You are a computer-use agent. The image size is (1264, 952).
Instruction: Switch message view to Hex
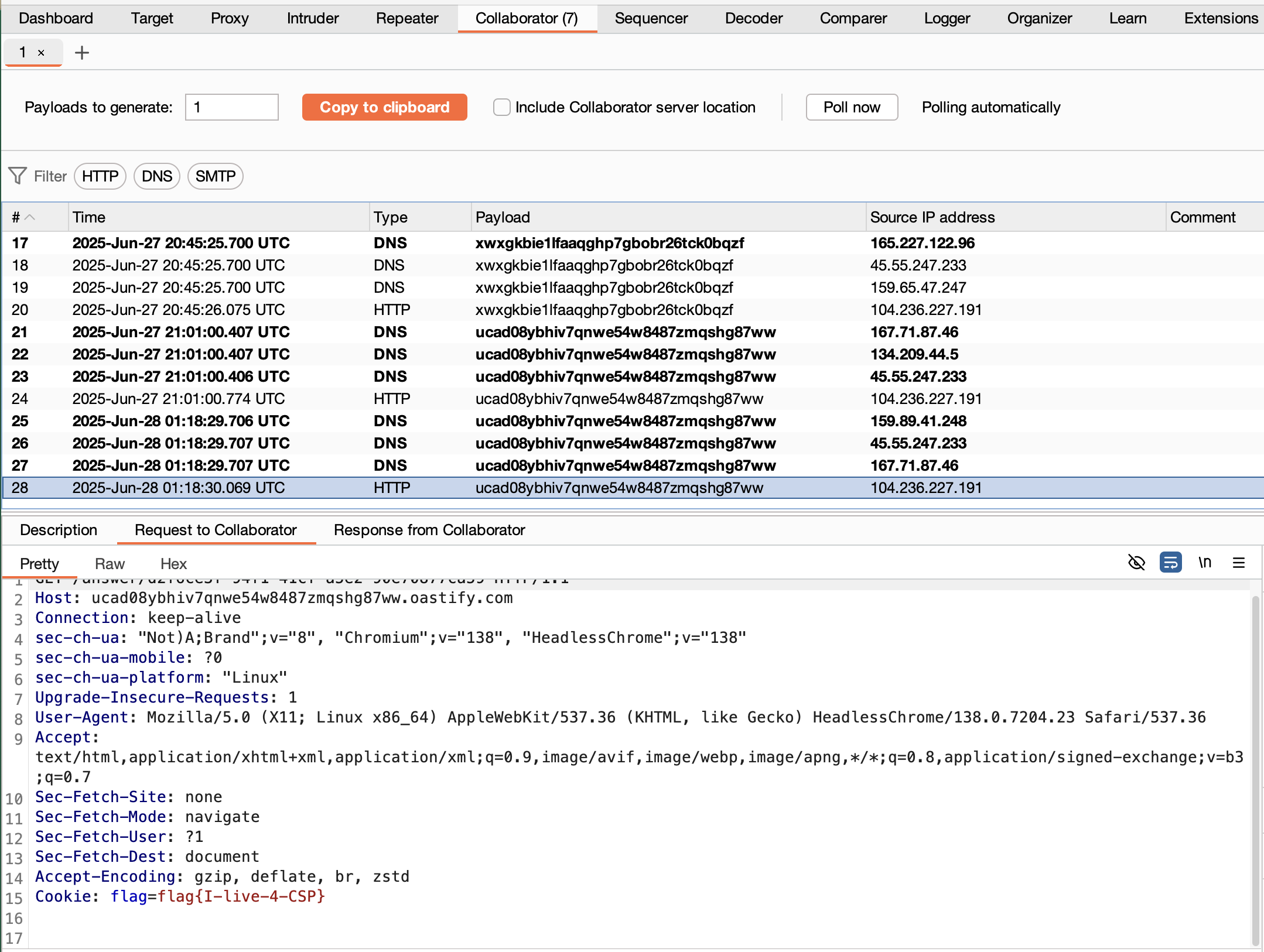click(x=173, y=564)
